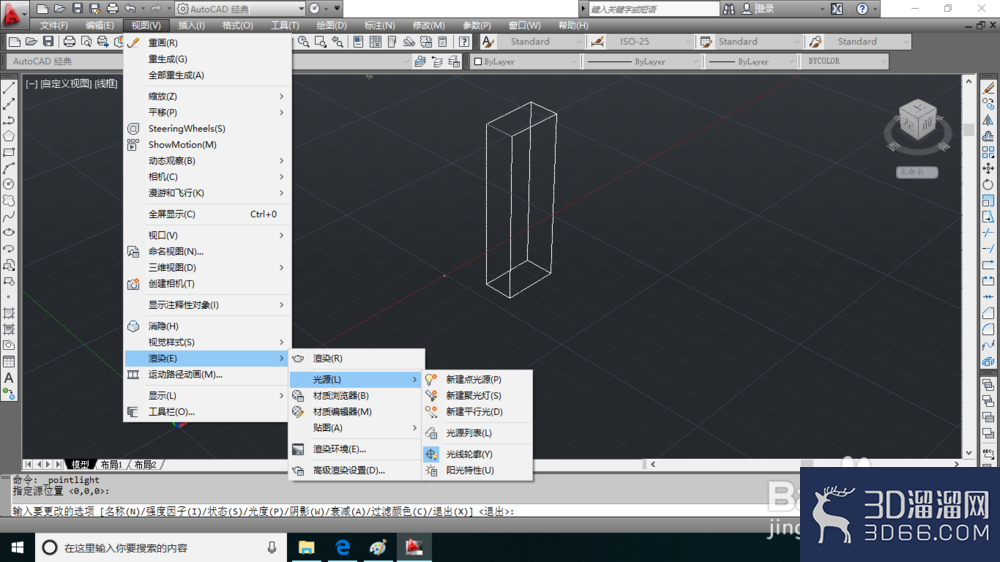Open Microsoft Edge from the taskbar
The image size is (1000, 562).
click(x=342, y=547)
